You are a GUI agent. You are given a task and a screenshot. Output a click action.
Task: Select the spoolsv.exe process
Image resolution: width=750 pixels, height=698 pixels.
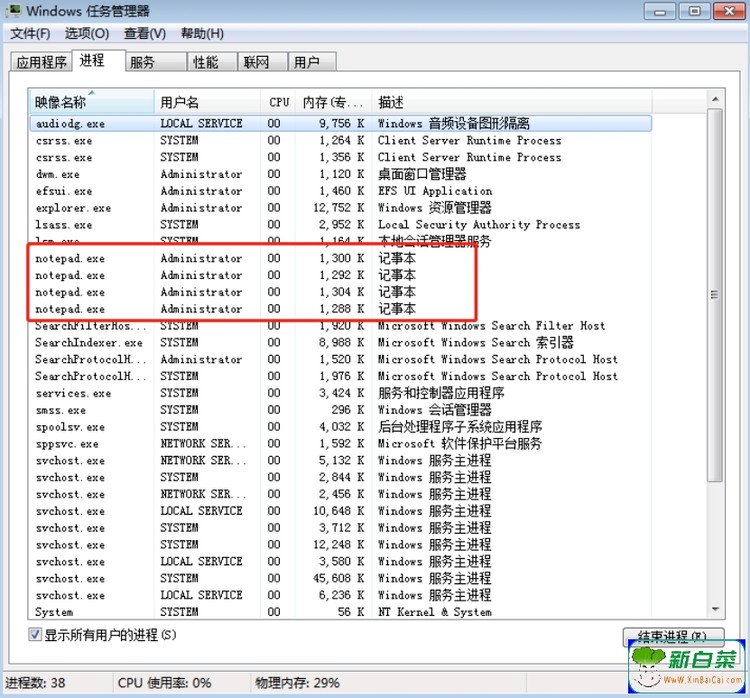pos(341,427)
